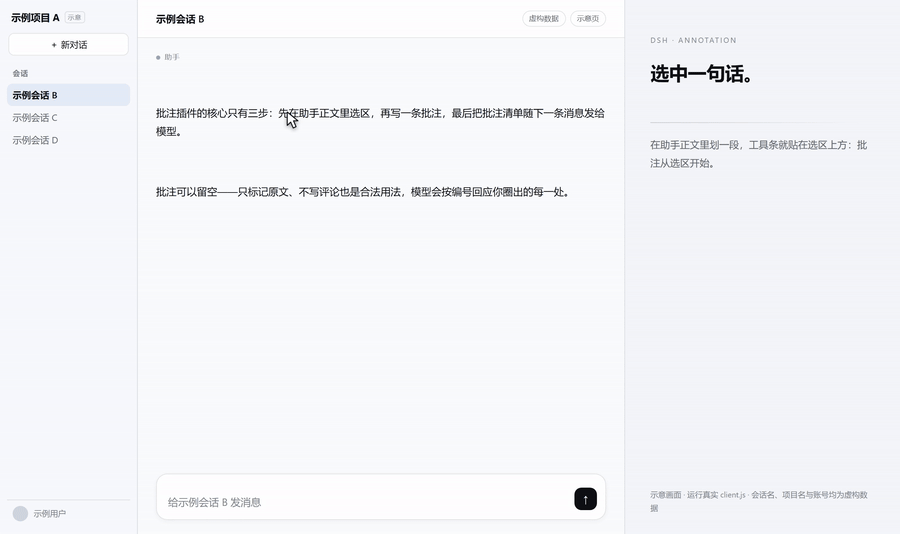The width and height of the screenshot is (900, 534).
Task: Click the 助手 sender label
Action: click(x=172, y=57)
